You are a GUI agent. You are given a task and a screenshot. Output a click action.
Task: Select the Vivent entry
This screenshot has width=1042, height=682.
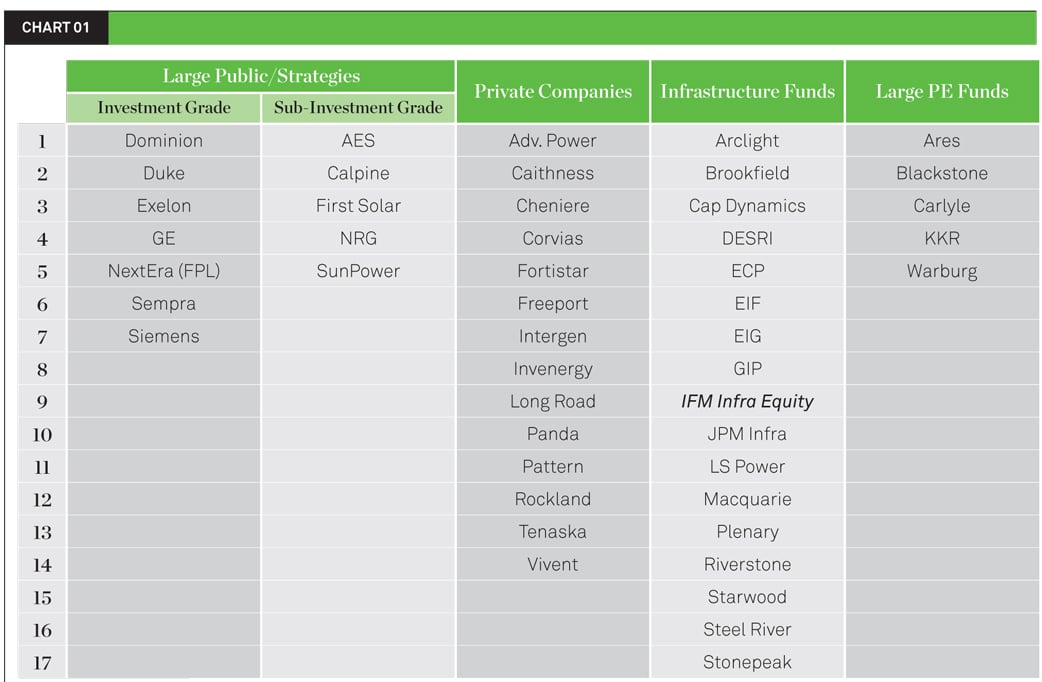[553, 564]
